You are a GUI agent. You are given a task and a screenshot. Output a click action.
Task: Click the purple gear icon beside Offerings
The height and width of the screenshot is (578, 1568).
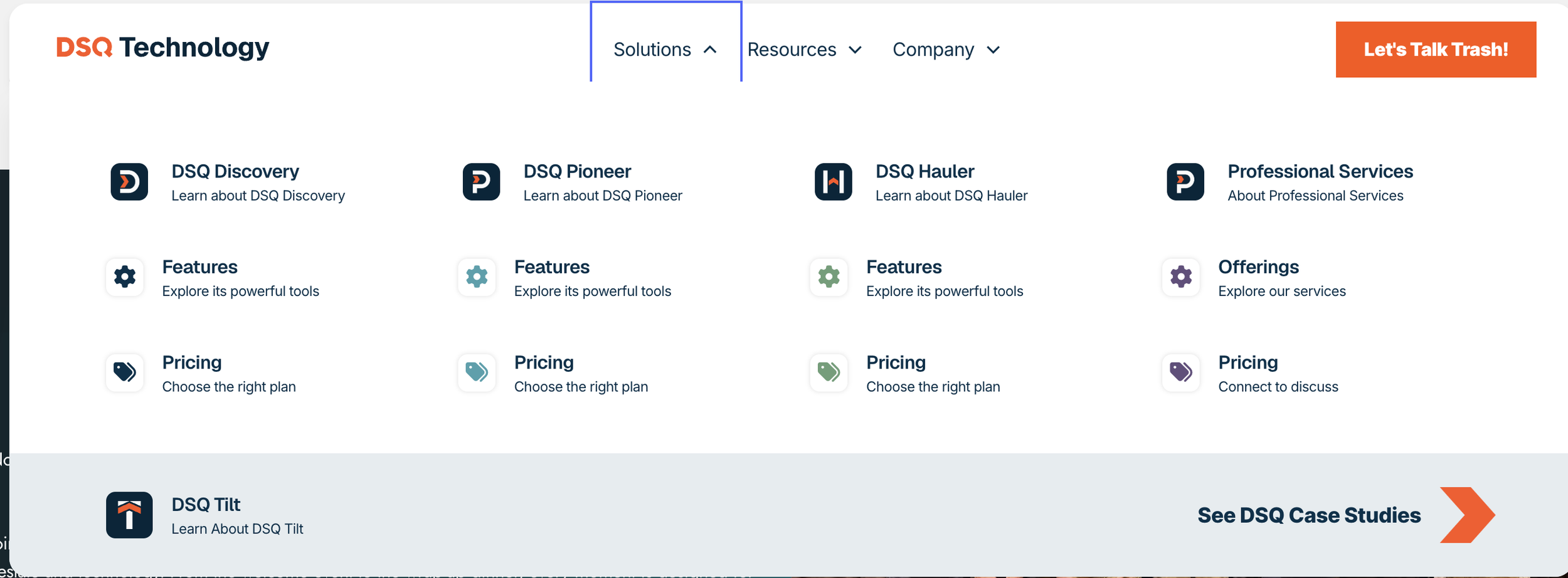(x=1181, y=276)
